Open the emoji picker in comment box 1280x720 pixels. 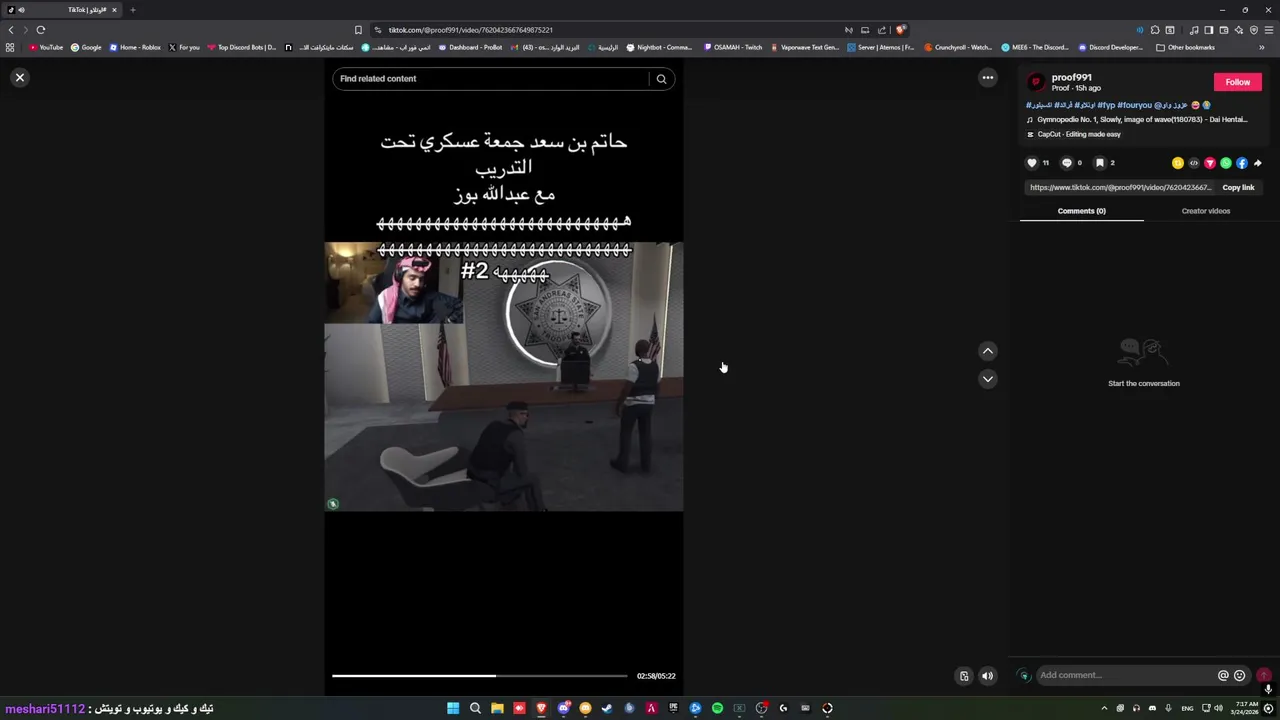click(x=1240, y=676)
